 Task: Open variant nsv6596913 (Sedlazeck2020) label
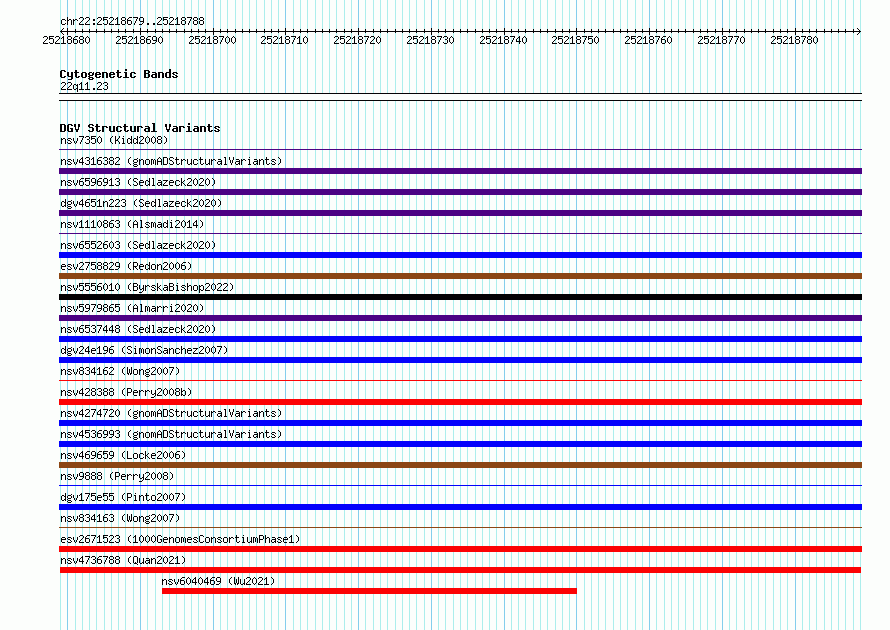(138, 182)
